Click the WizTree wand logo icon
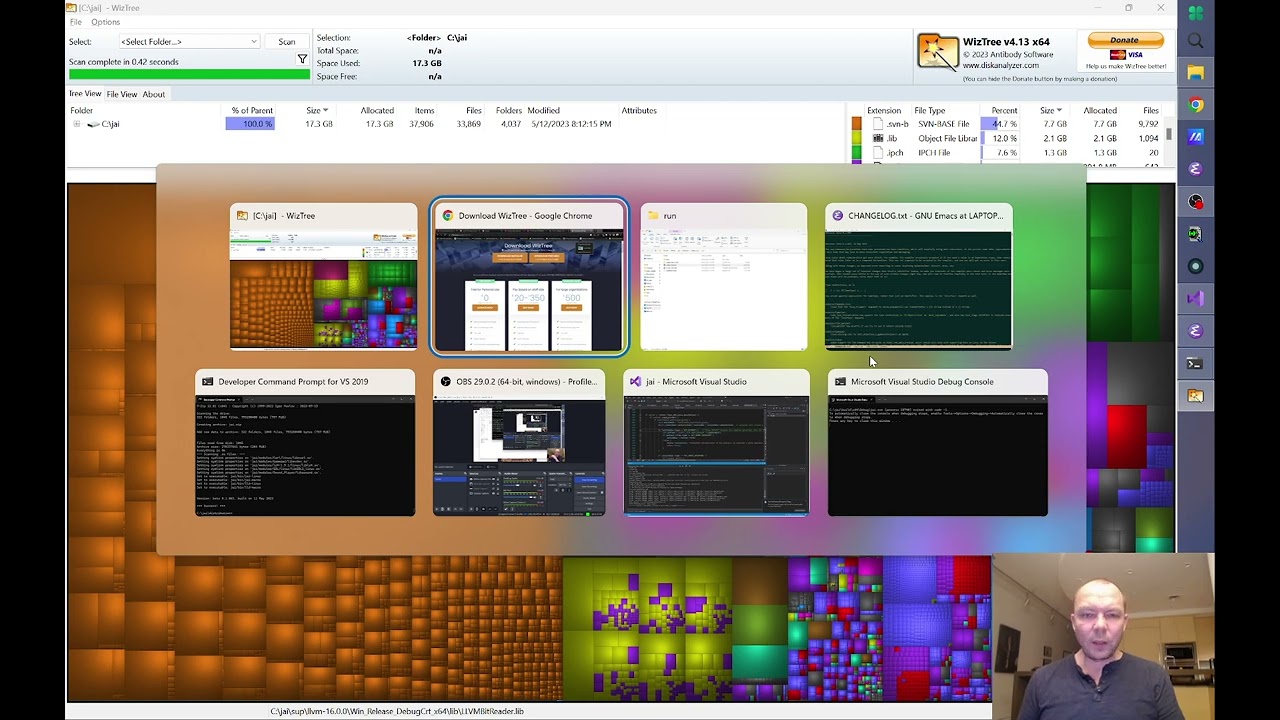Viewport: 1280px width, 720px height. click(938, 53)
